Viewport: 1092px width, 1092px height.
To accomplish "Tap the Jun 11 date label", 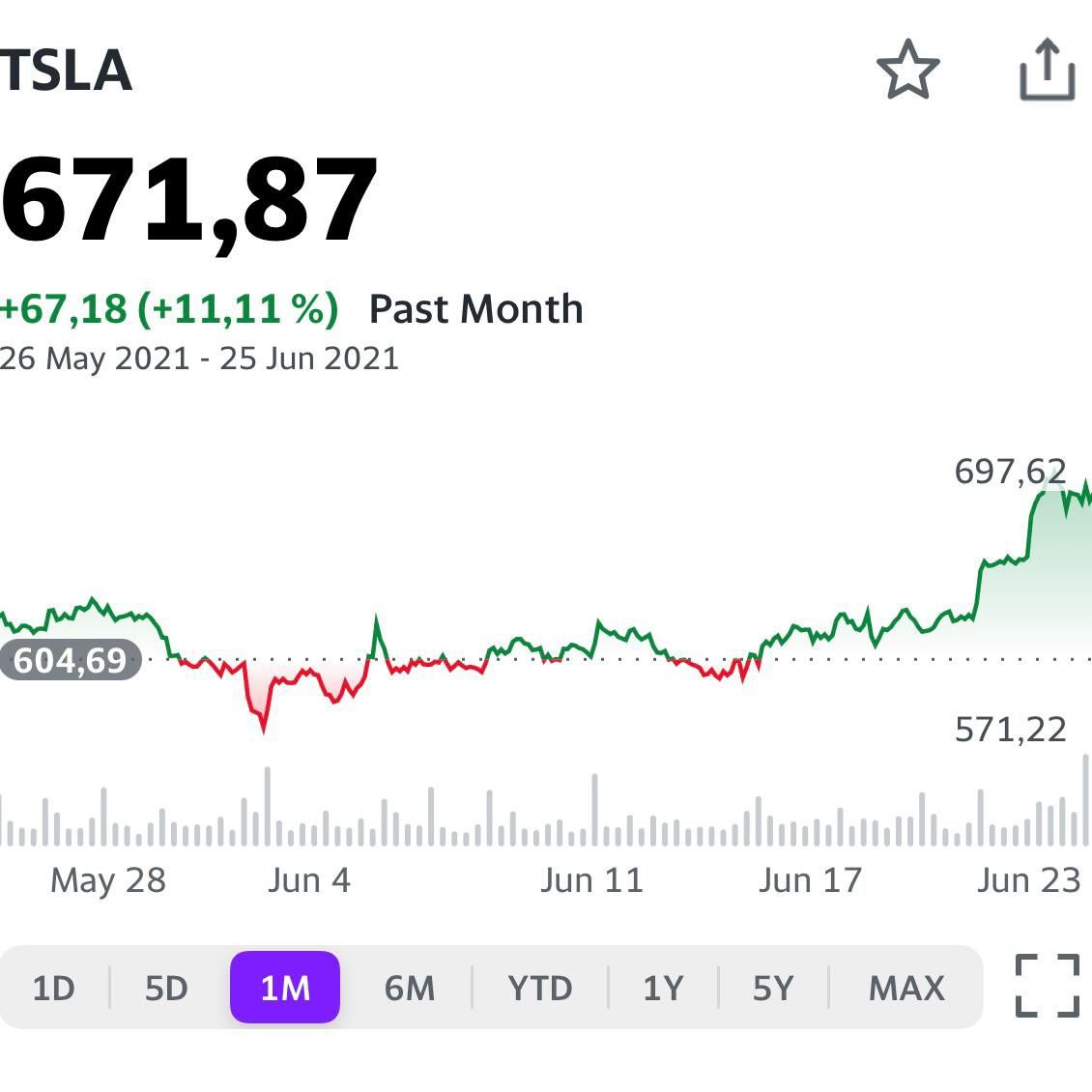I will (591, 880).
